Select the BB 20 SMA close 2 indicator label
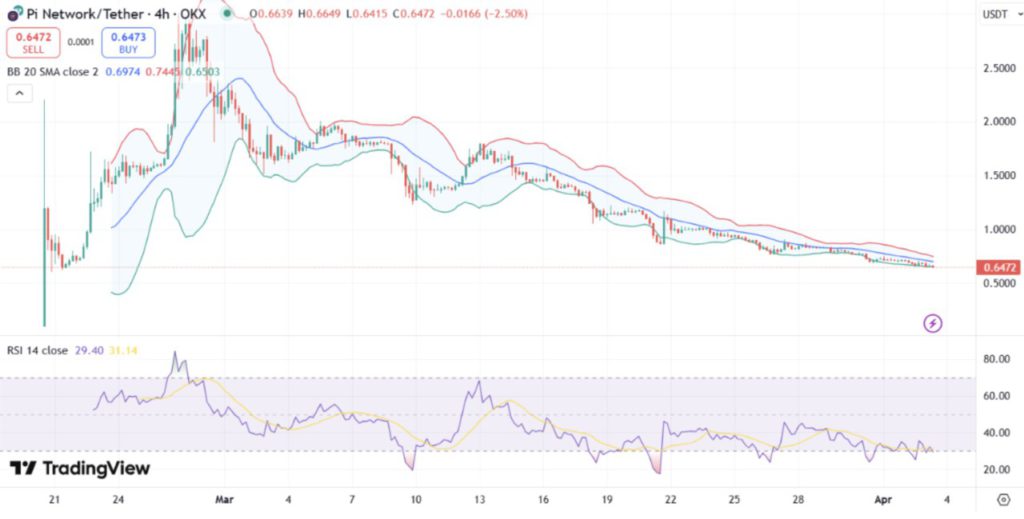 pyautogui.click(x=52, y=72)
